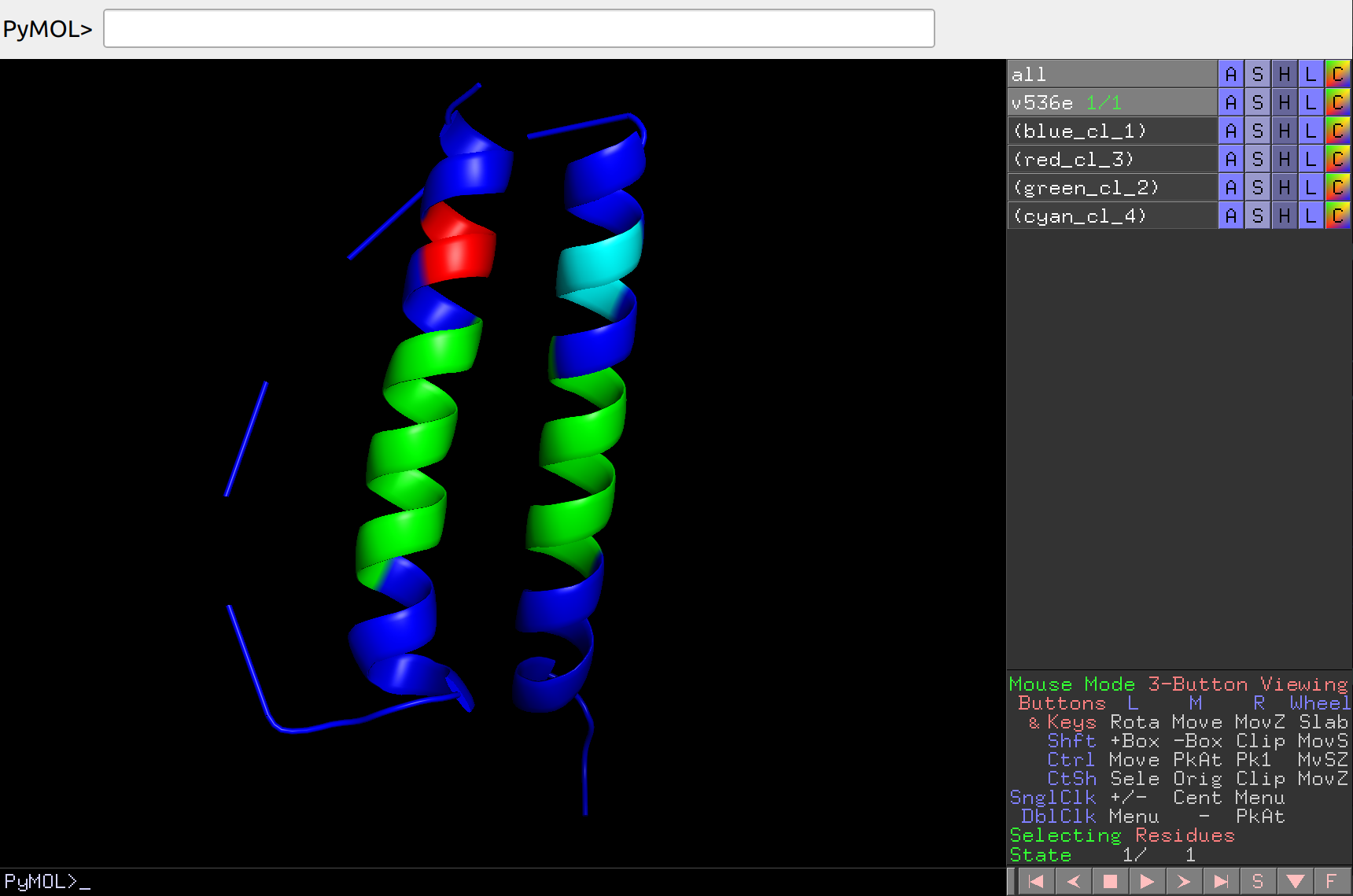Viewport: 1353px width, 896px height.
Task: Click the Mouse Mode 3-Button Viewing label
Action: (1178, 684)
